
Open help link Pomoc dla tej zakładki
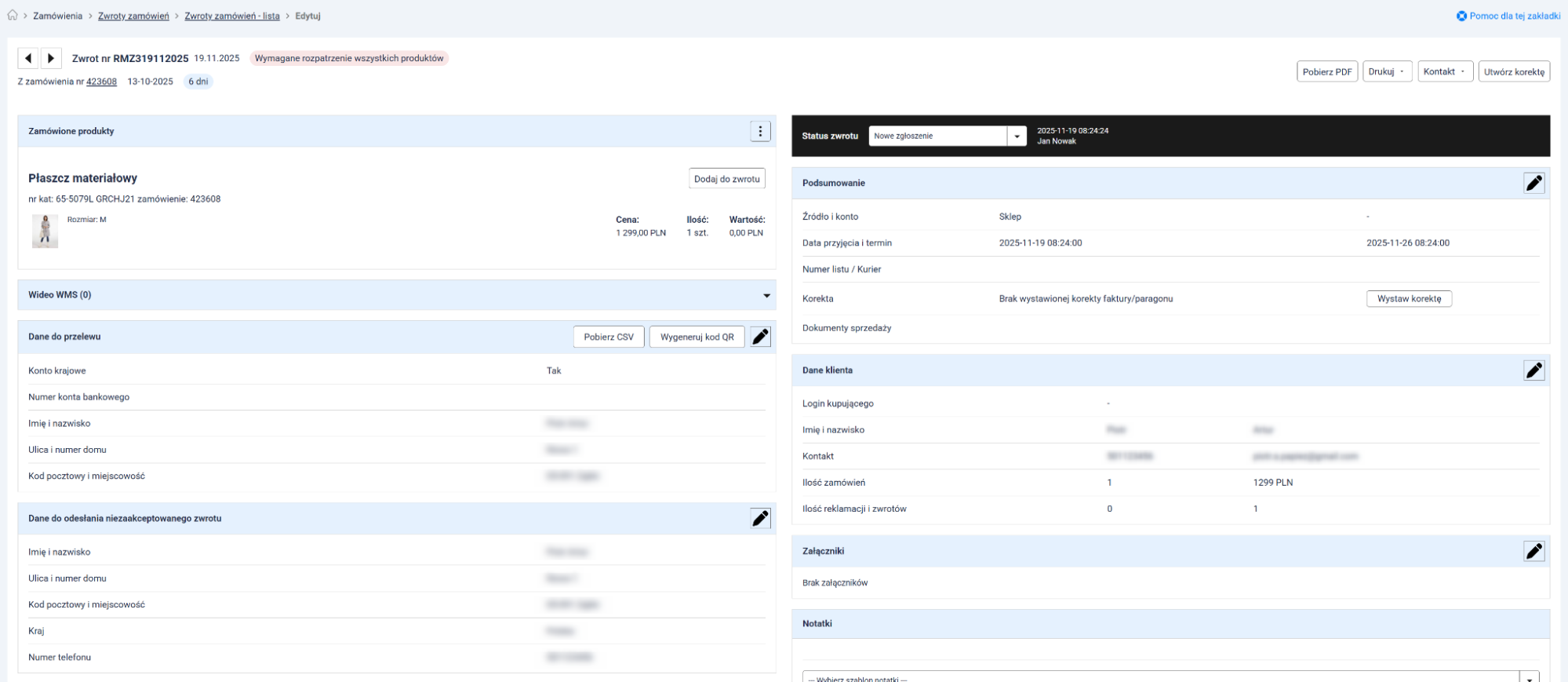[x=1508, y=16]
